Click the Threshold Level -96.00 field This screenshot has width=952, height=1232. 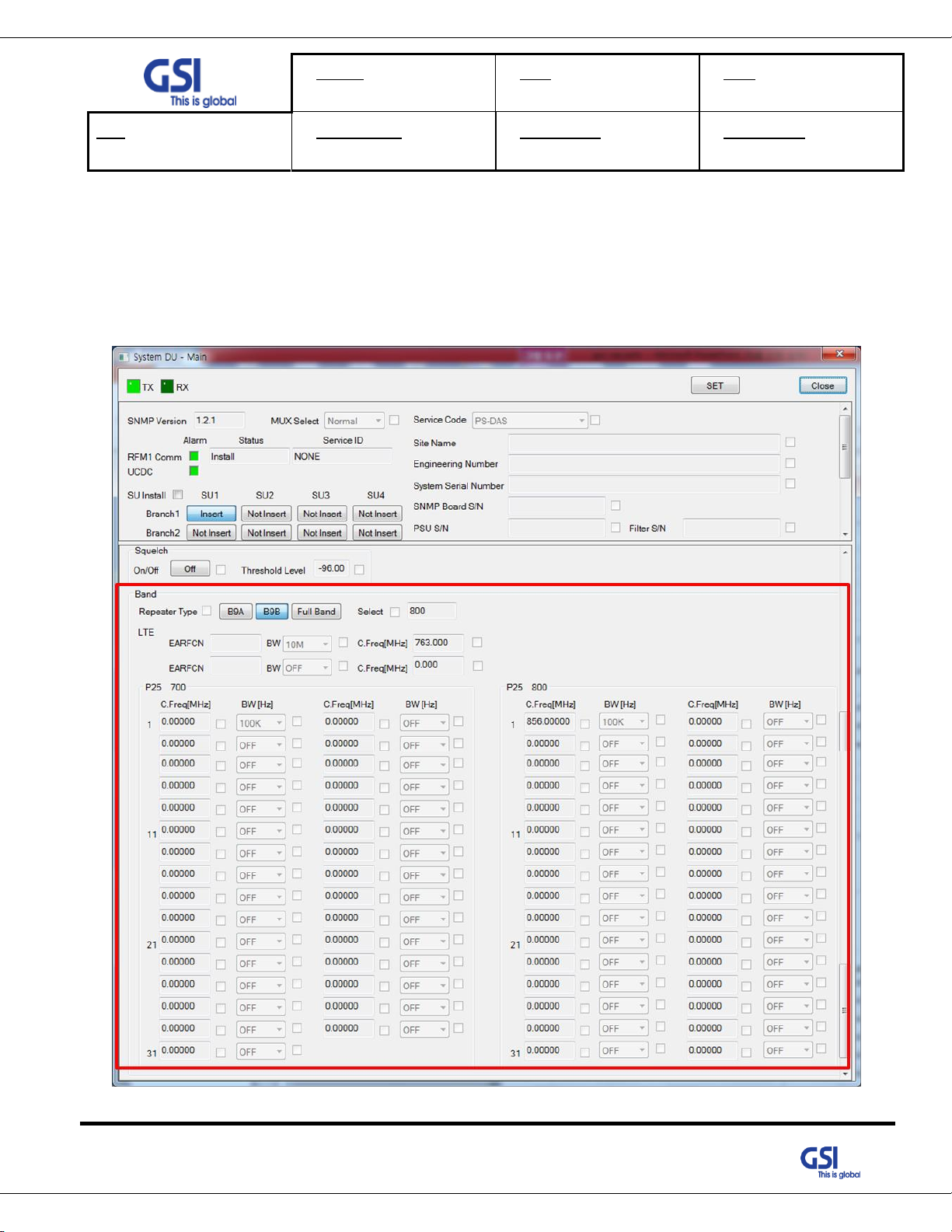click(331, 569)
